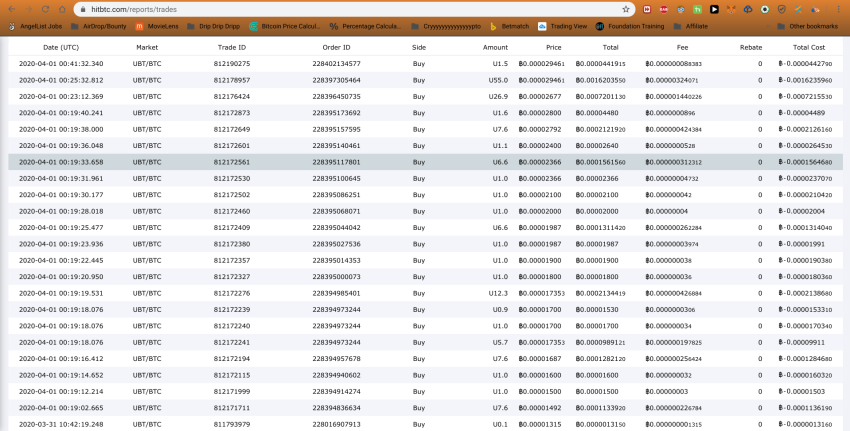Select order ID 228395000073
The width and height of the screenshot is (850, 431).
(336, 277)
